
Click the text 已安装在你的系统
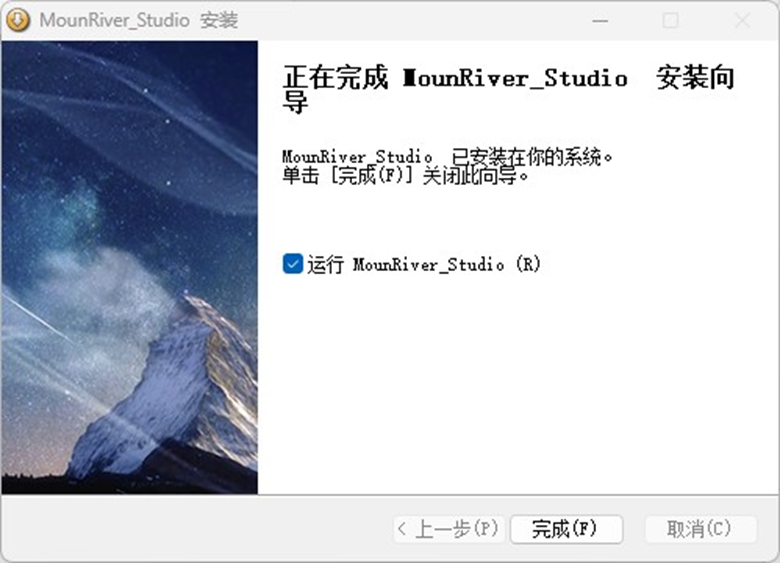click(x=527, y=157)
